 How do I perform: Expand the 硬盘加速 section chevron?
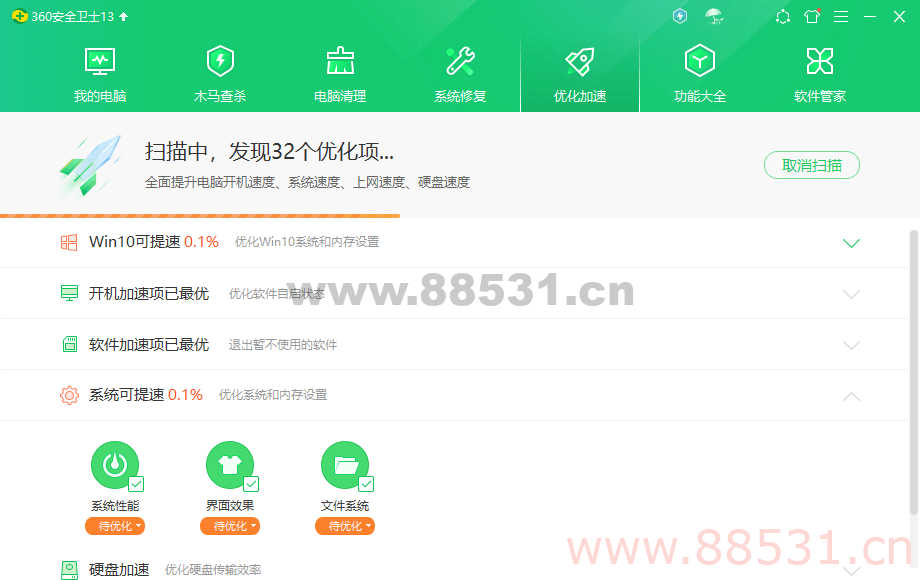coord(851,570)
